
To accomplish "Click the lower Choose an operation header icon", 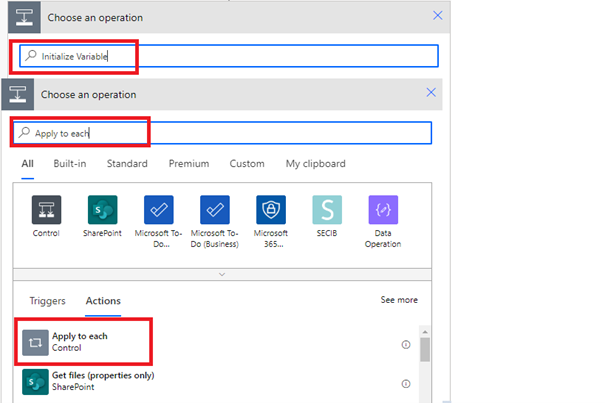I will [x=18, y=94].
